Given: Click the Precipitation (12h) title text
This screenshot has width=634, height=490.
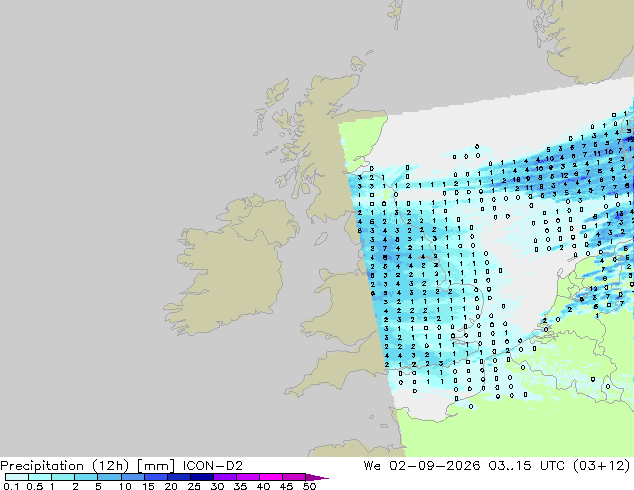Looking at the screenshot, I should 65,466.
